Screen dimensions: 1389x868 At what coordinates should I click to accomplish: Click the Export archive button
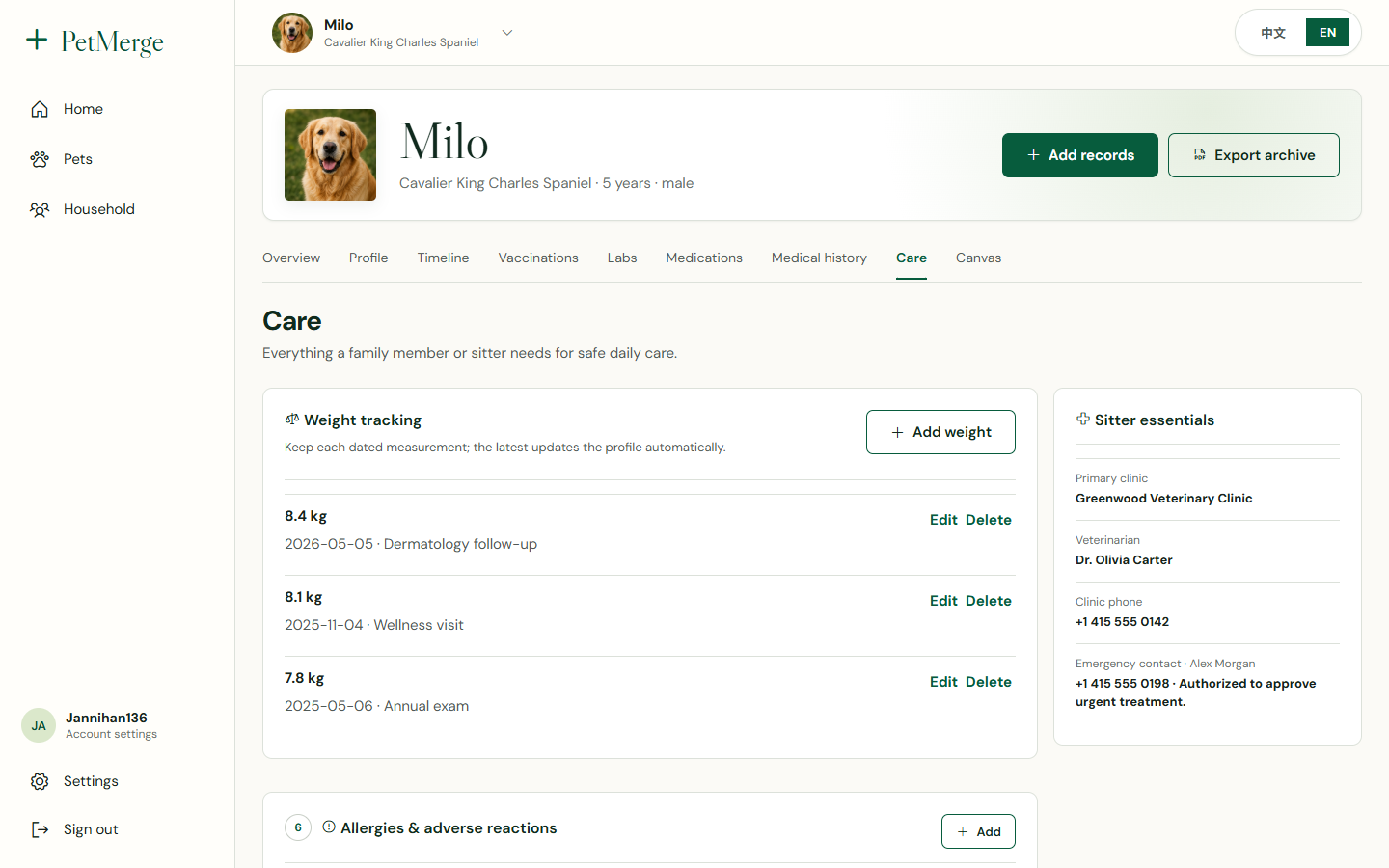pos(1253,155)
